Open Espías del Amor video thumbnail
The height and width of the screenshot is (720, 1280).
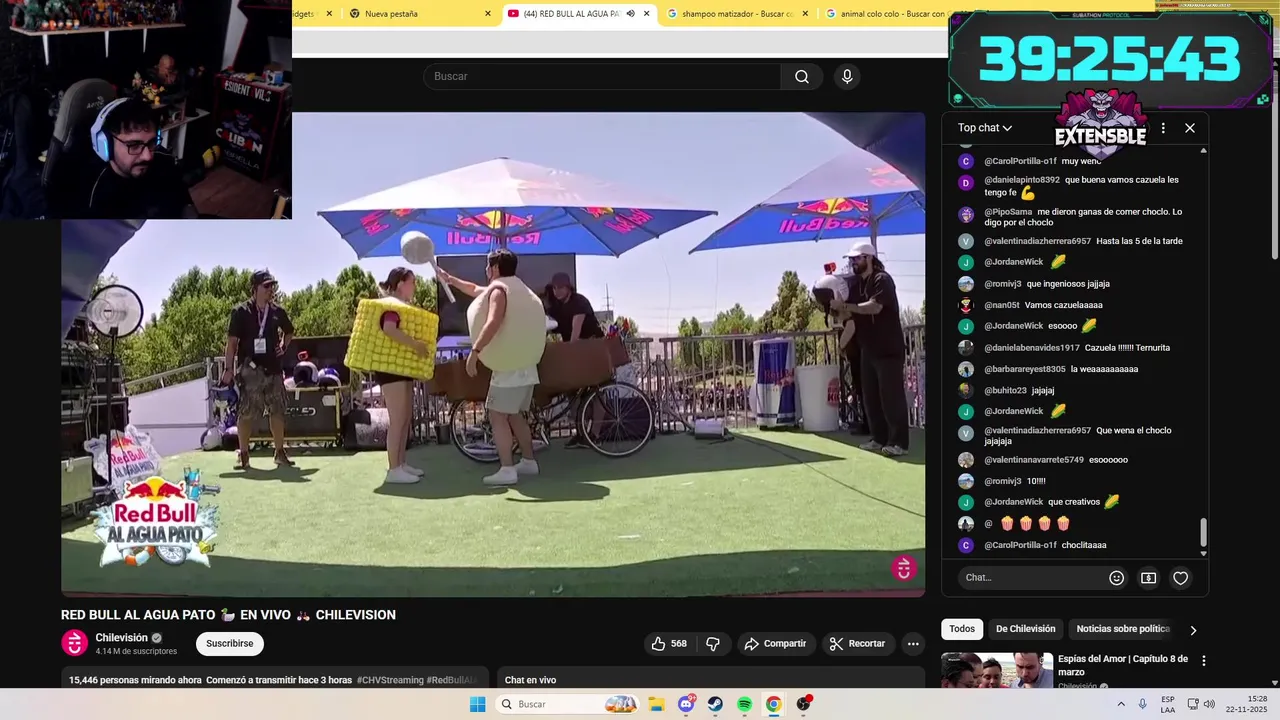click(997, 670)
